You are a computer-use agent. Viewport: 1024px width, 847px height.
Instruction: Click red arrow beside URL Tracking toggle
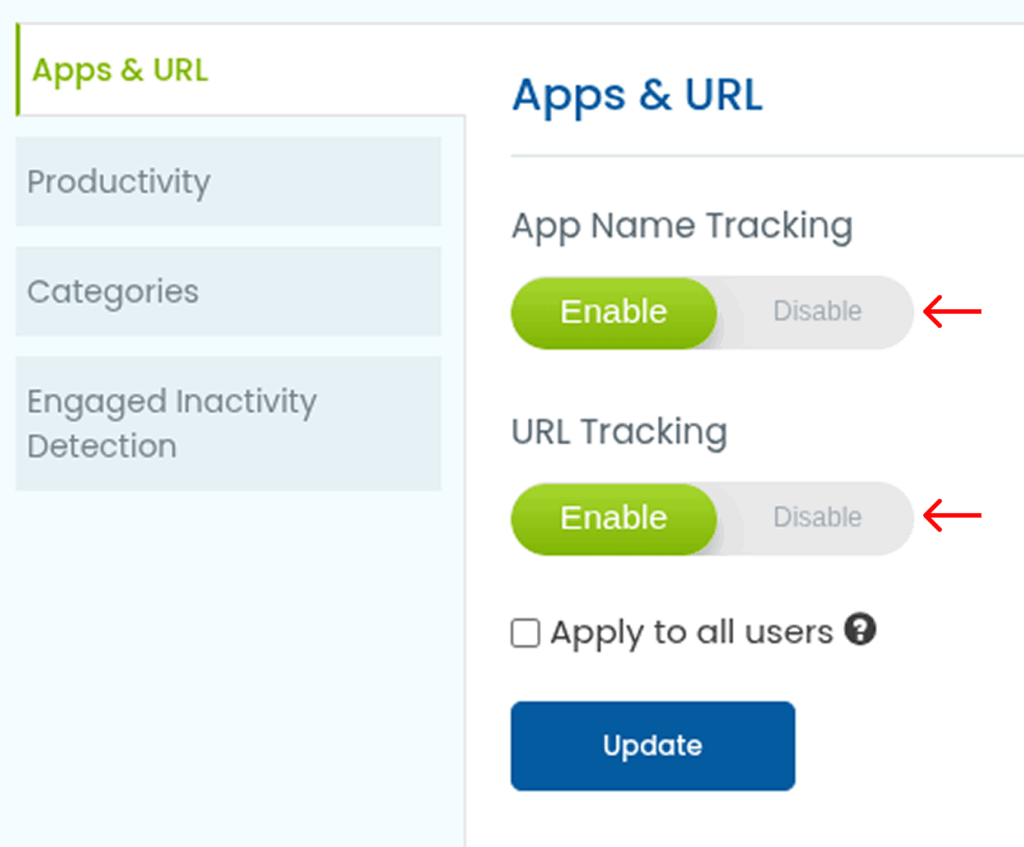(951, 517)
